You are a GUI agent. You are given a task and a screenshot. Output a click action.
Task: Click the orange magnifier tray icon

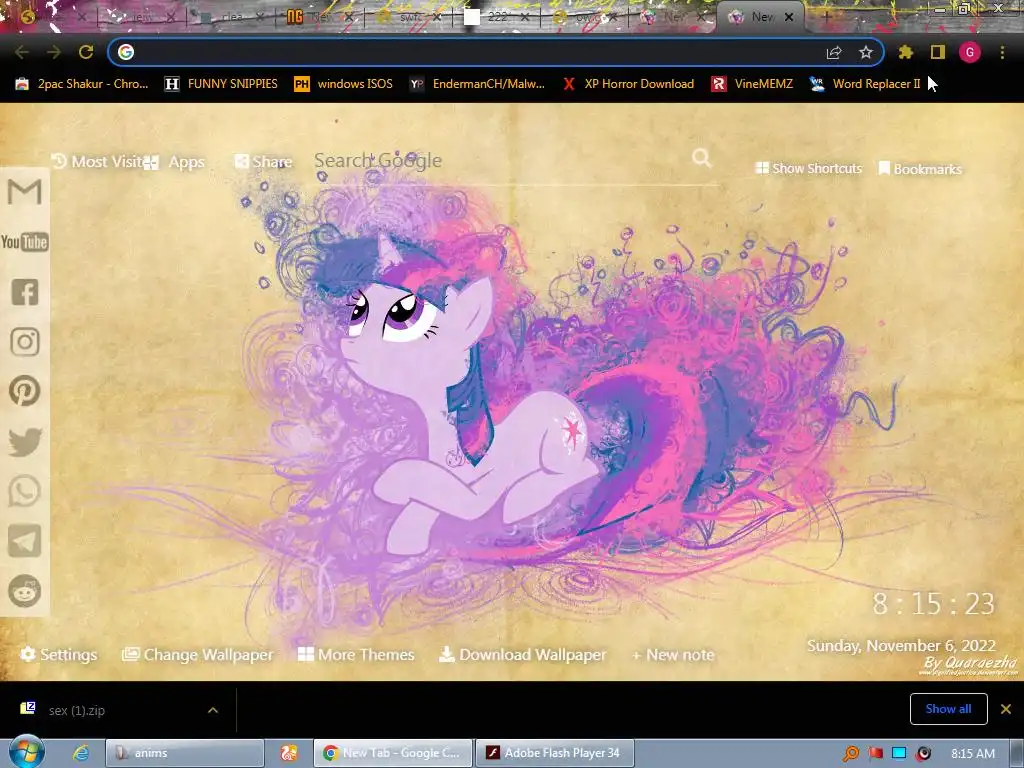click(851, 754)
